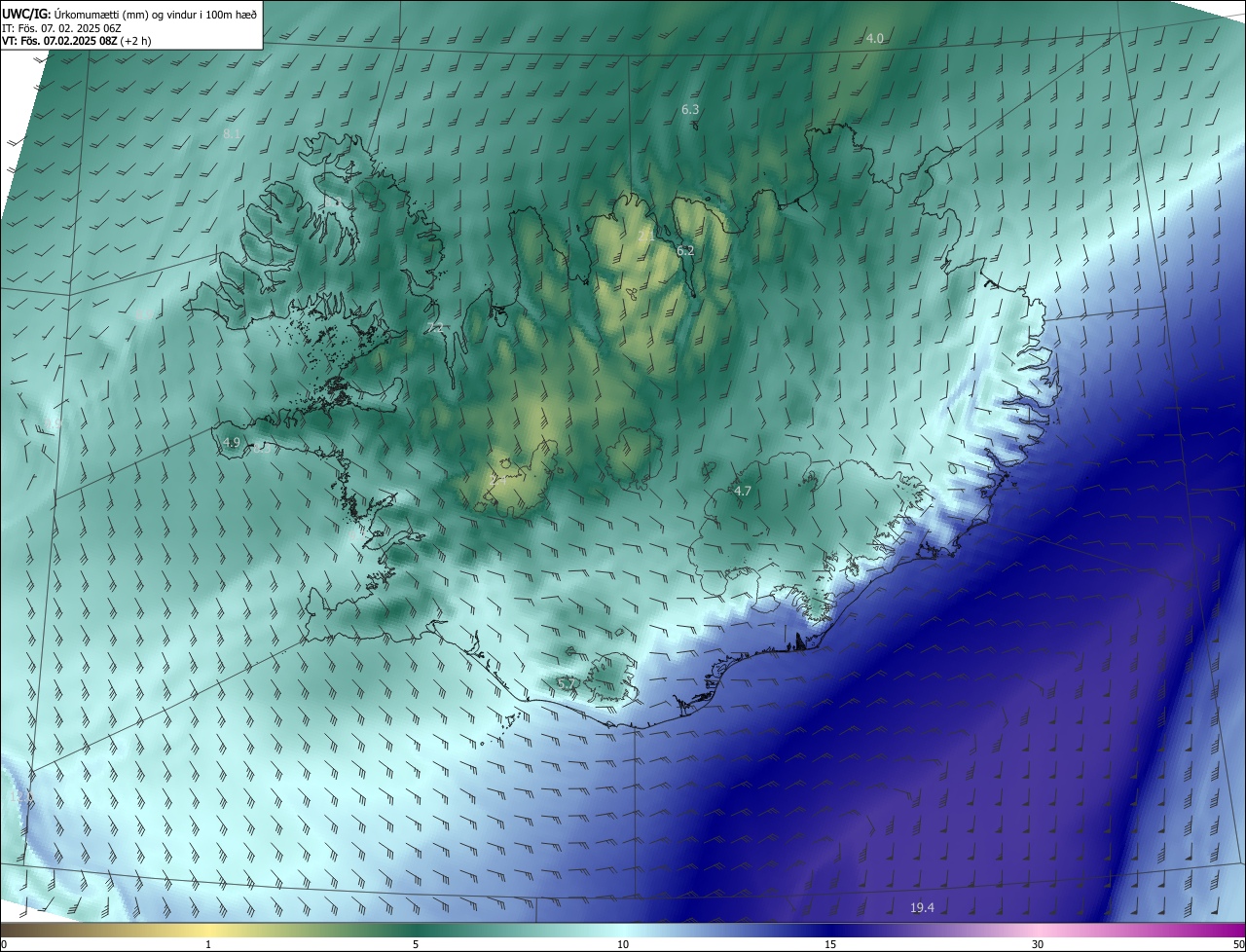The image size is (1246, 952).
Task: Click the '50' tick on the color scale
Action: click(x=1238, y=944)
